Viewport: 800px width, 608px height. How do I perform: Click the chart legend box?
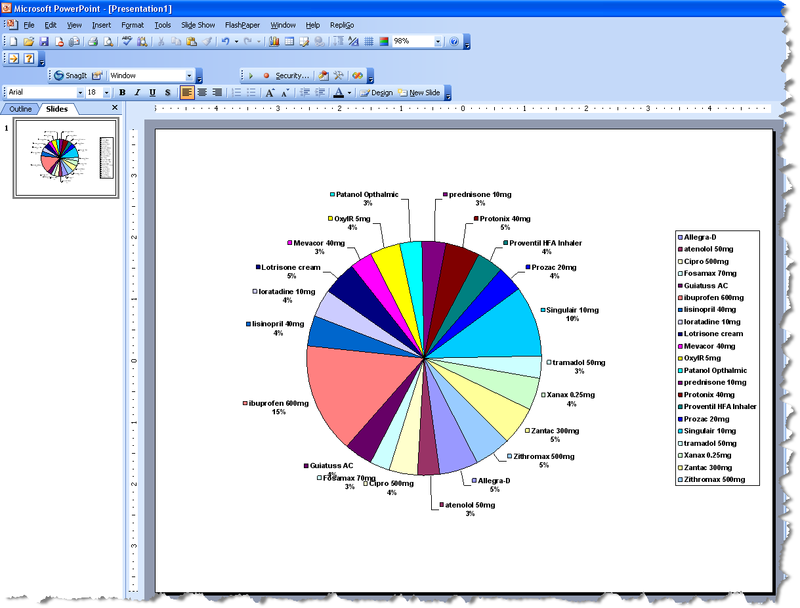coord(717,358)
